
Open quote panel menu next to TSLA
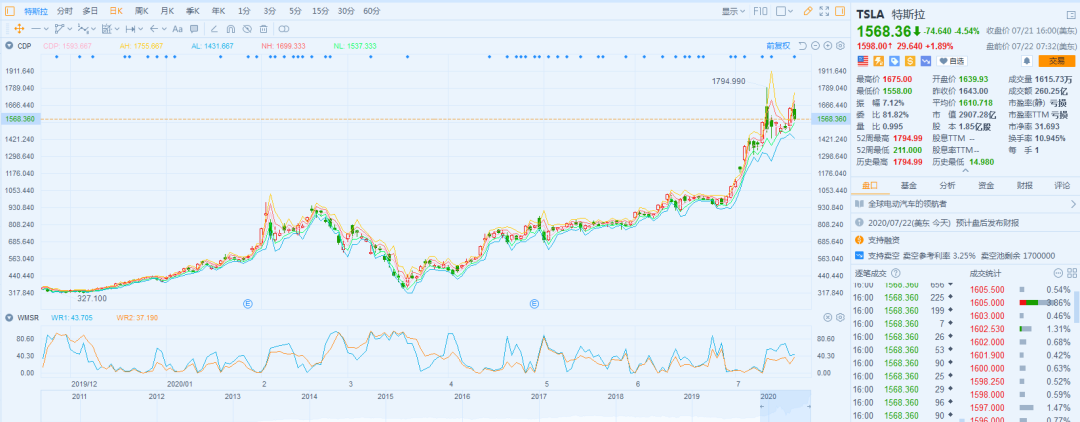click(x=1070, y=14)
